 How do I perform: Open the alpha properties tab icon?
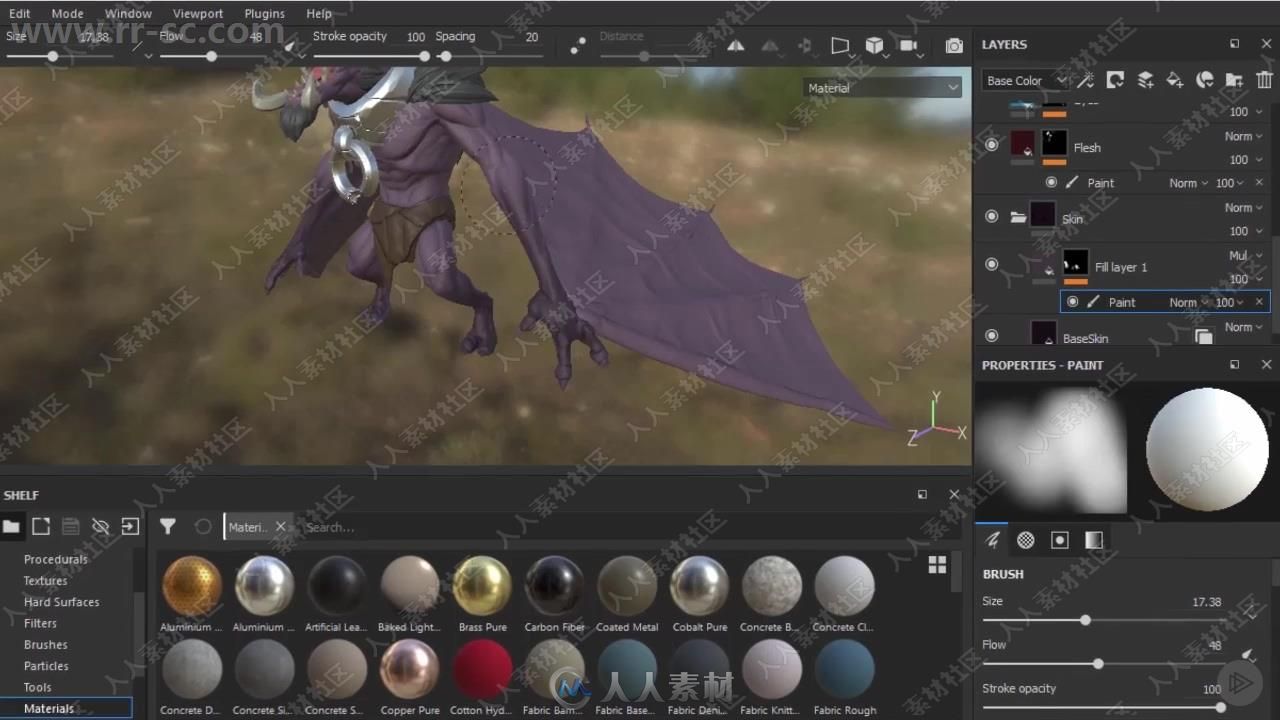(1026, 540)
